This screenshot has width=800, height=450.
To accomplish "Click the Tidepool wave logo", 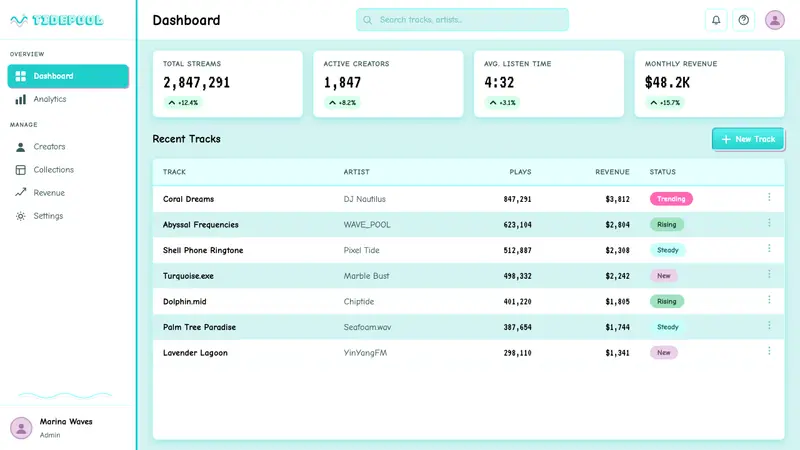I will click(x=19, y=20).
